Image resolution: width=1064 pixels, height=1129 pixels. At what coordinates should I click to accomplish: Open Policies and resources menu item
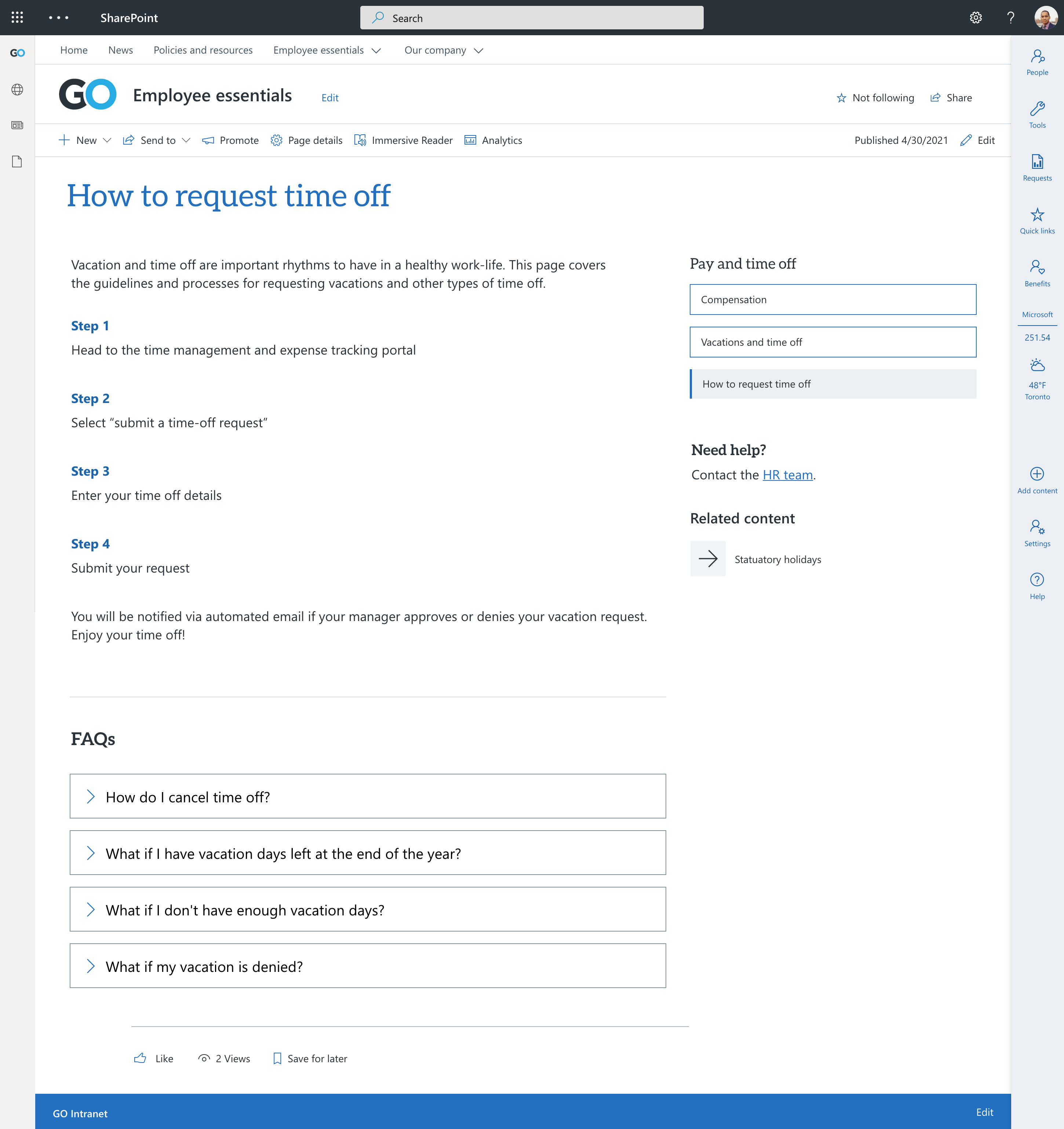[x=203, y=50]
